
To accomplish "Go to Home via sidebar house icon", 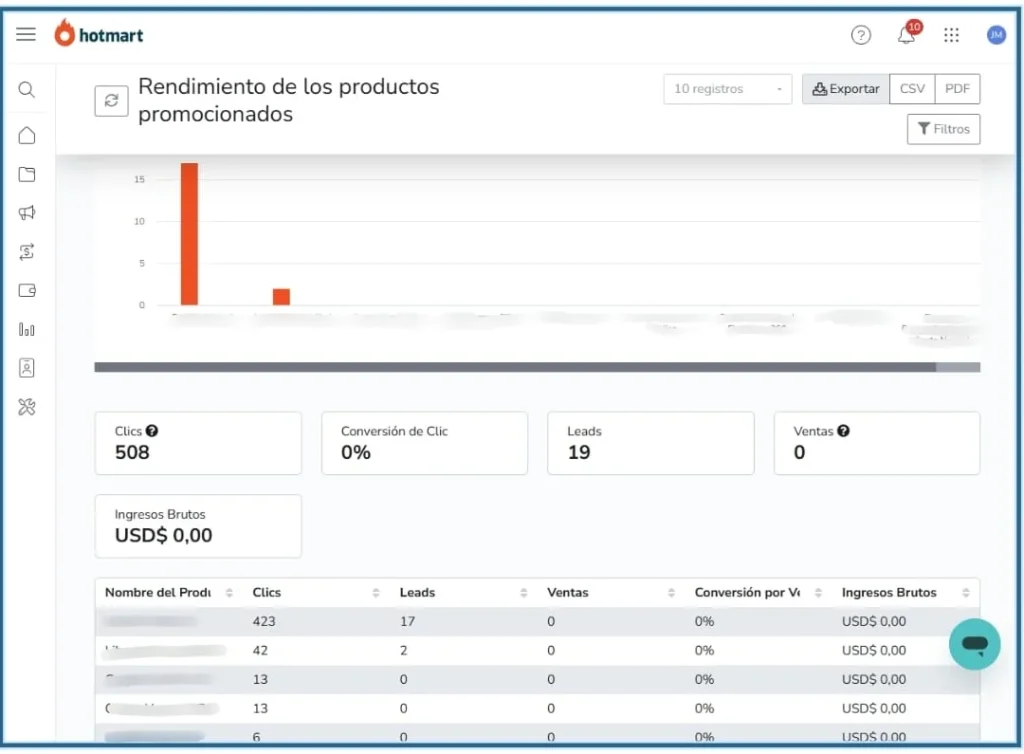I will [x=27, y=136].
